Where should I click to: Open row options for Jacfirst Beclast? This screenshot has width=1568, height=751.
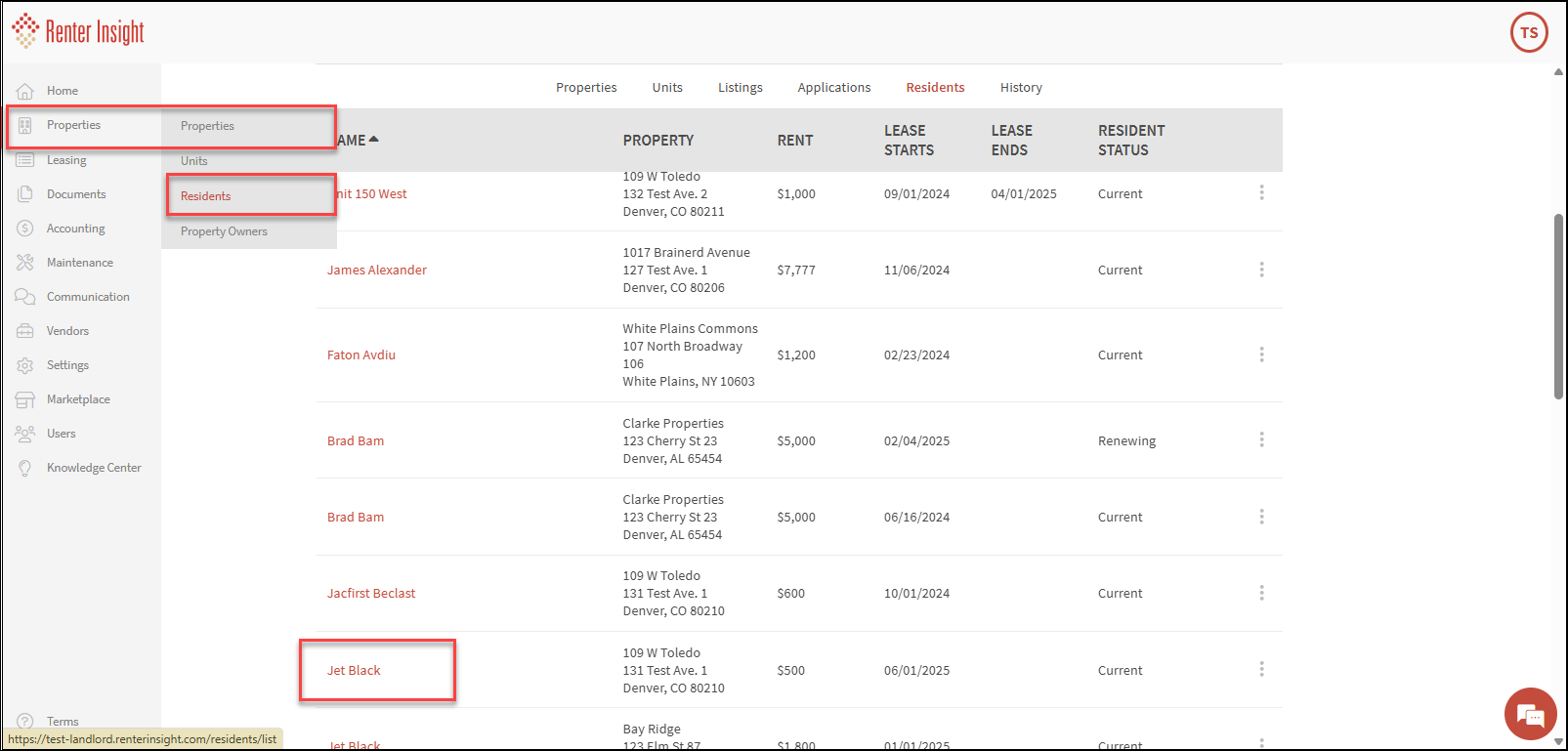1261,593
